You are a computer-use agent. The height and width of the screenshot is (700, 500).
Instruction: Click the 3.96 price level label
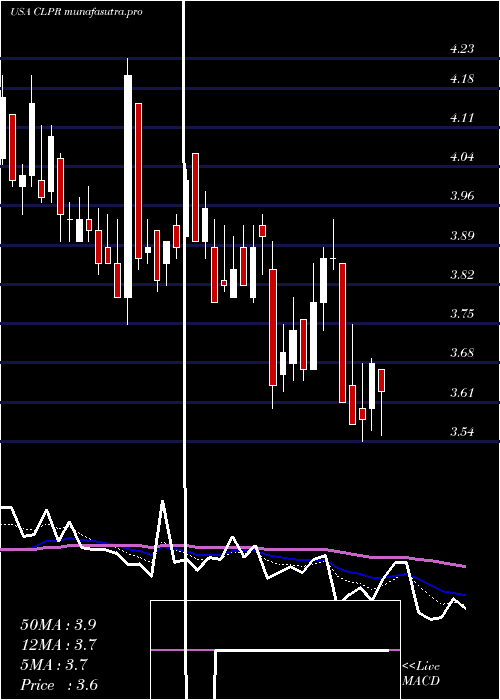pyautogui.click(x=462, y=196)
